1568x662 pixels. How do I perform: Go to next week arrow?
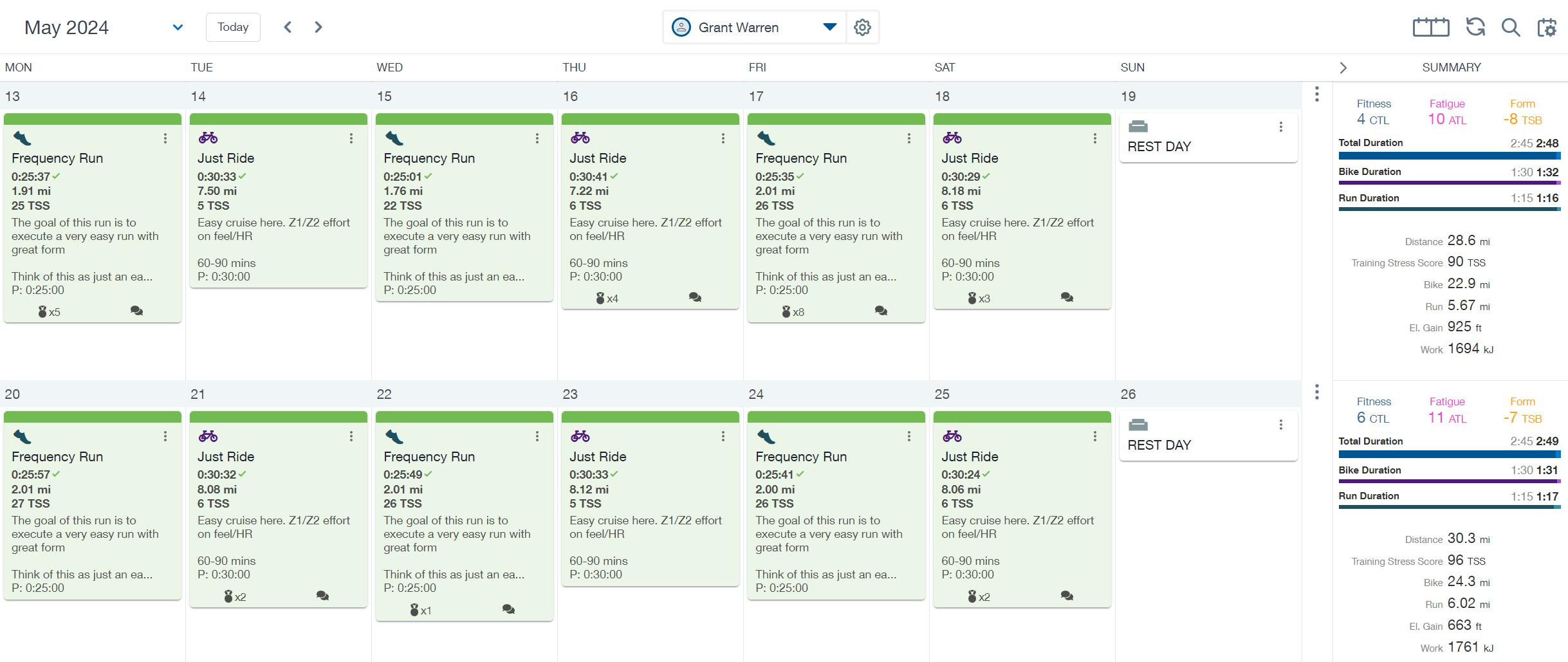coord(318,27)
